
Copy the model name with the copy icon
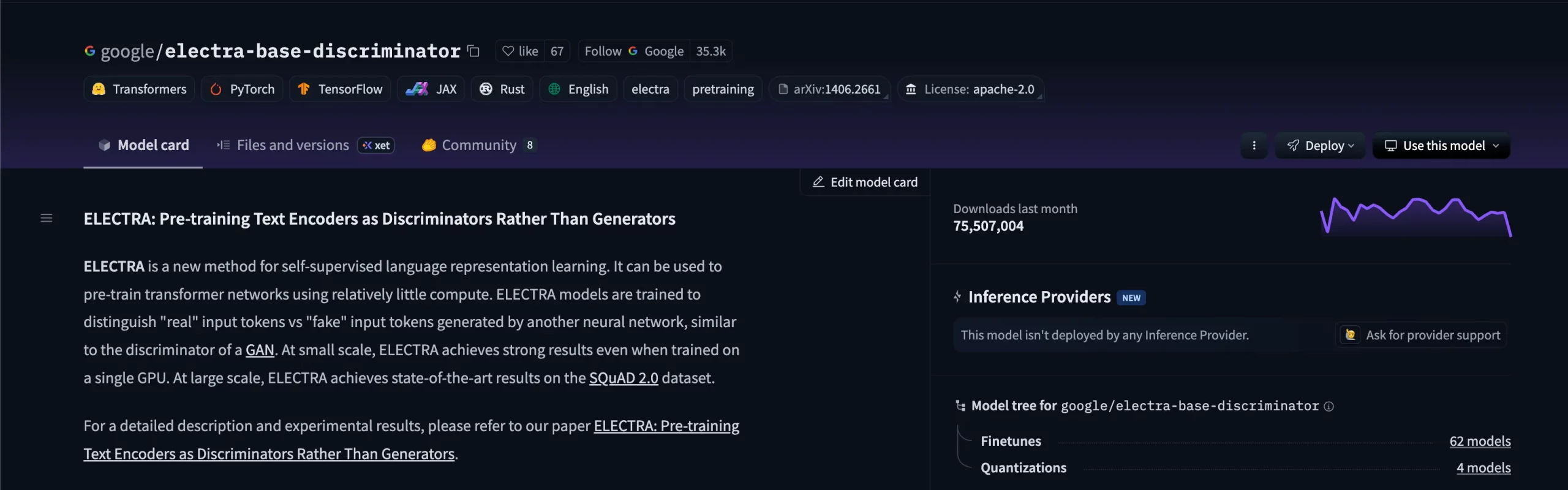click(x=473, y=51)
